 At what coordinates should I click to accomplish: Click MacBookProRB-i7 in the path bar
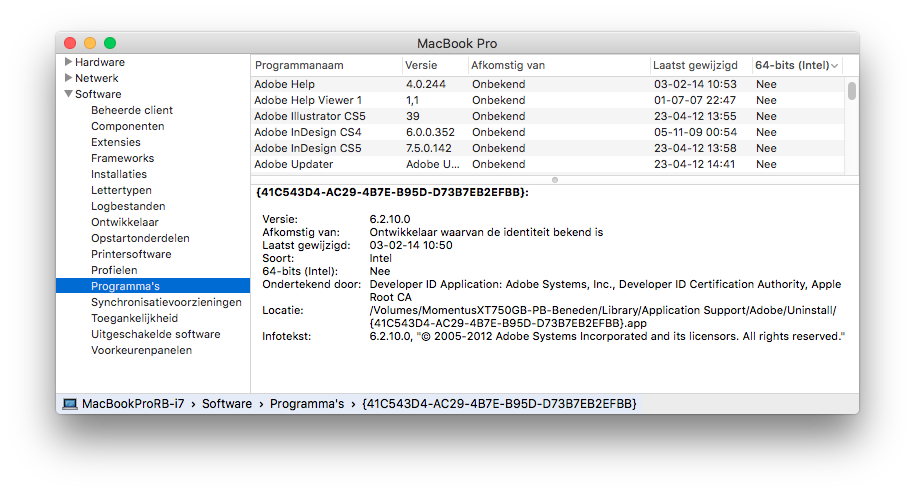point(133,404)
